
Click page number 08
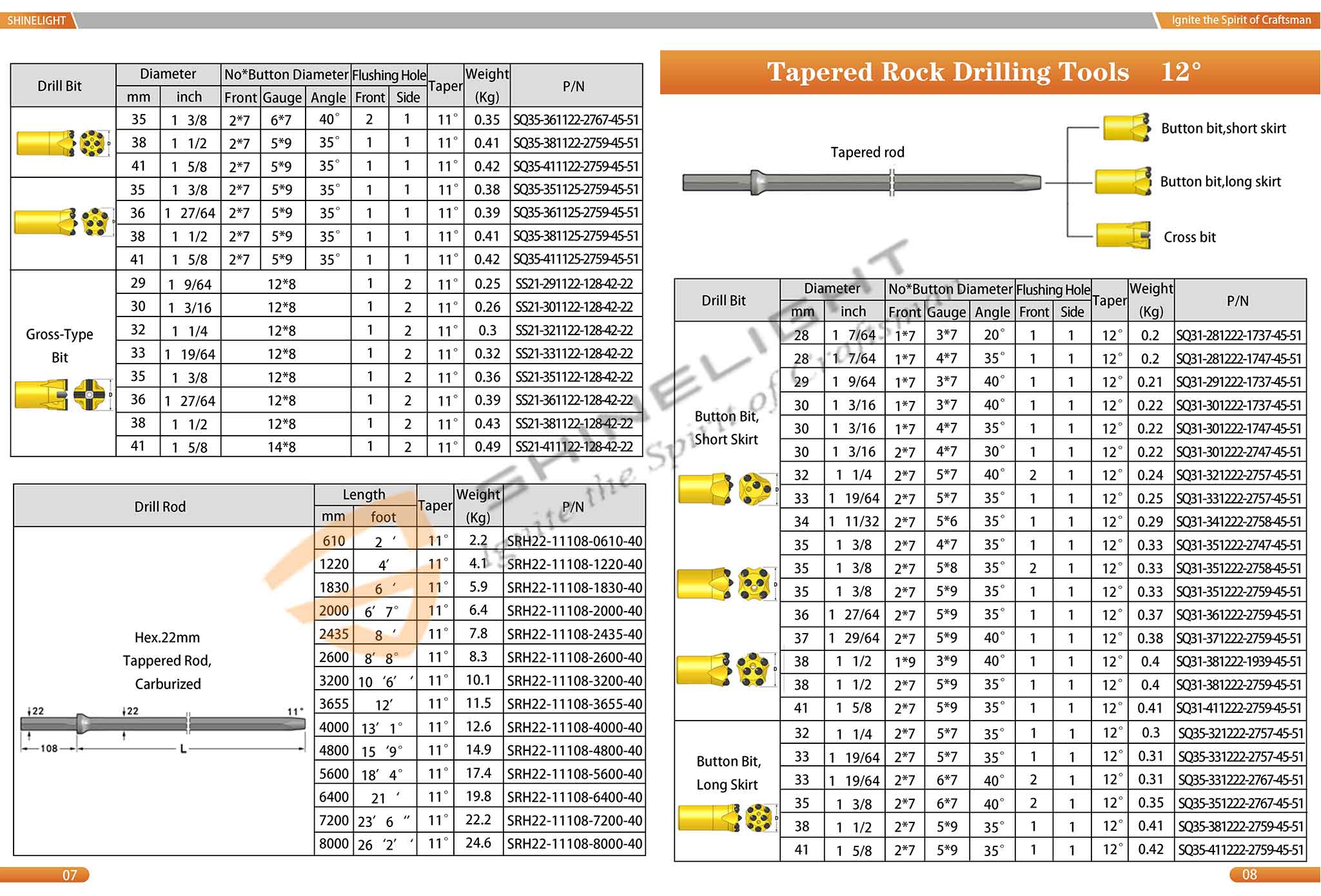1249,875
